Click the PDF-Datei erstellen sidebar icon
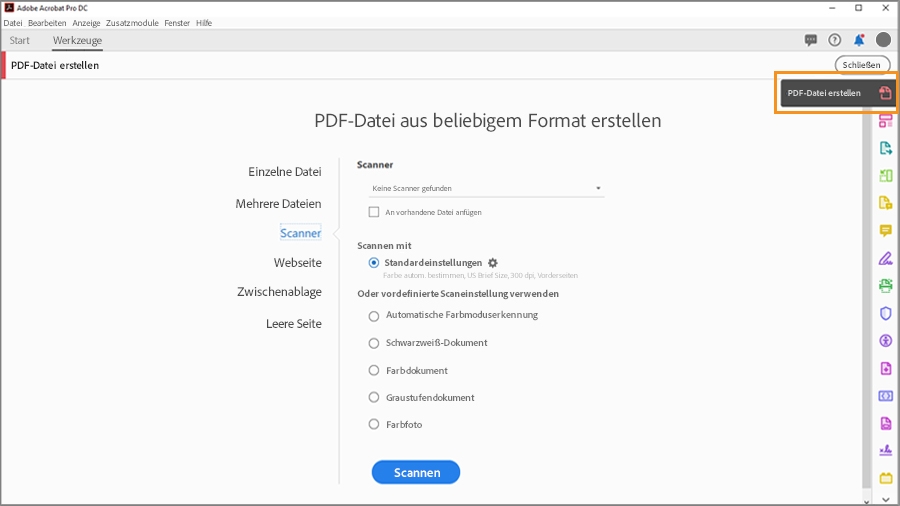The image size is (900, 506). click(885, 93)
